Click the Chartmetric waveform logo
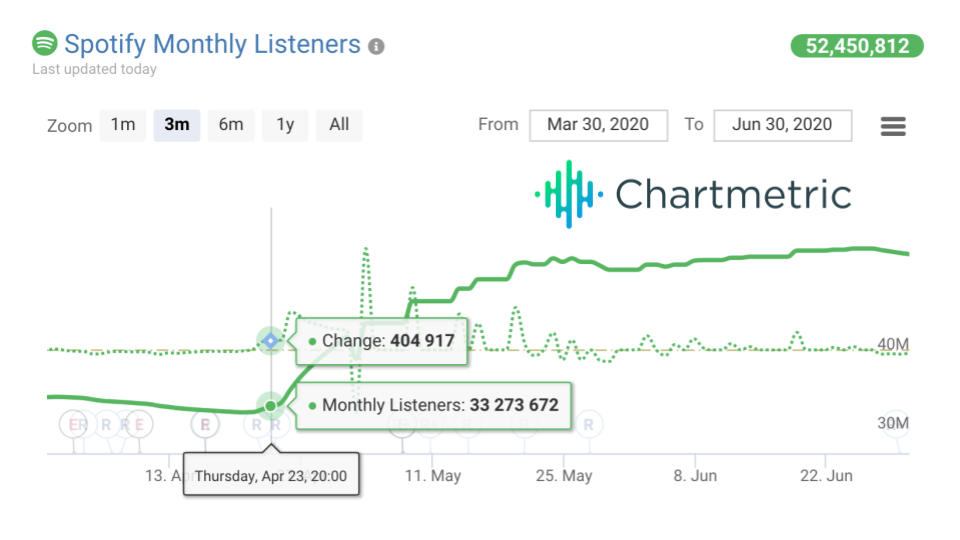960x540 pixels. (x=568, y=194)
